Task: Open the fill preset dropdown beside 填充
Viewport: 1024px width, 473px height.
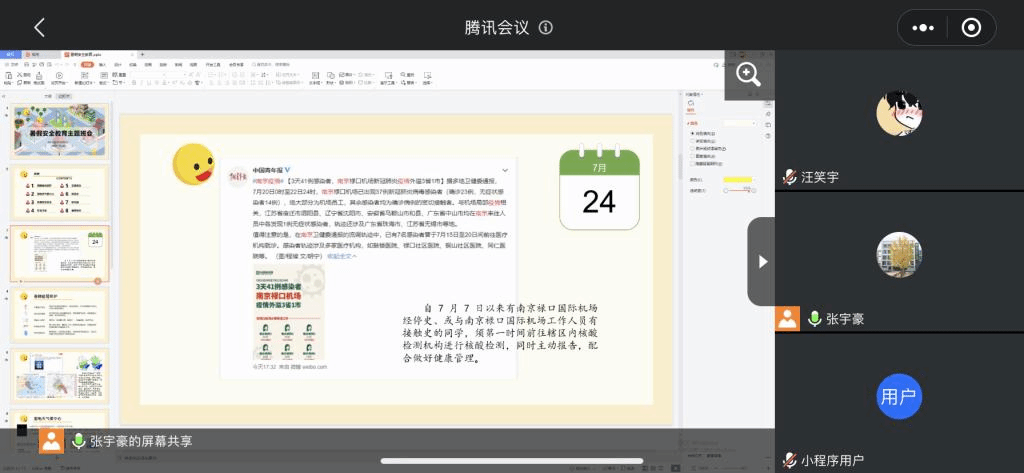Action: [739, 123]
